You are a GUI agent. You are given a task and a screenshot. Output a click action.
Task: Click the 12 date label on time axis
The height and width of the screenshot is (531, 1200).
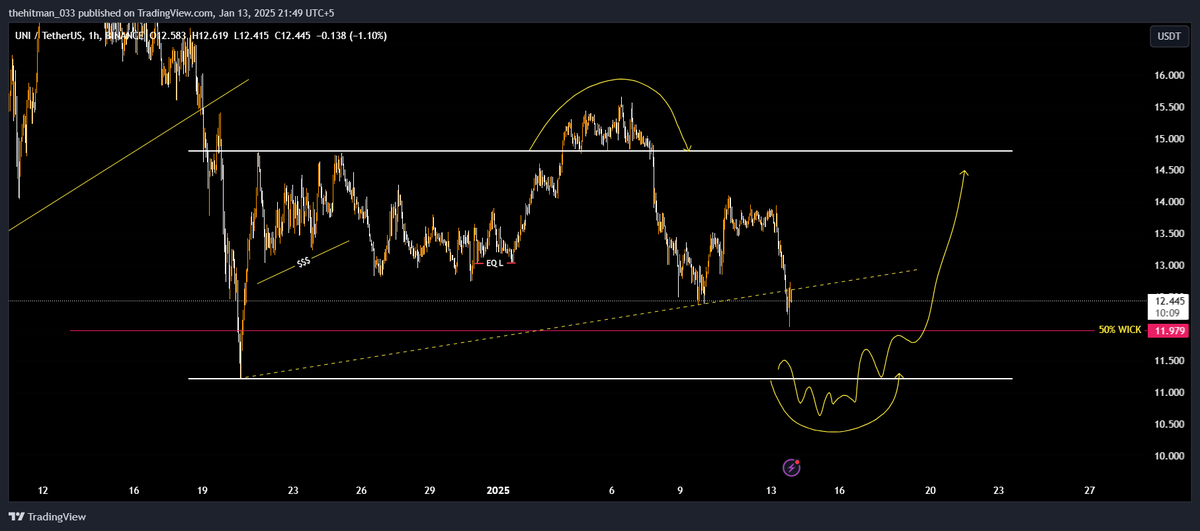[x=43, y=491]
